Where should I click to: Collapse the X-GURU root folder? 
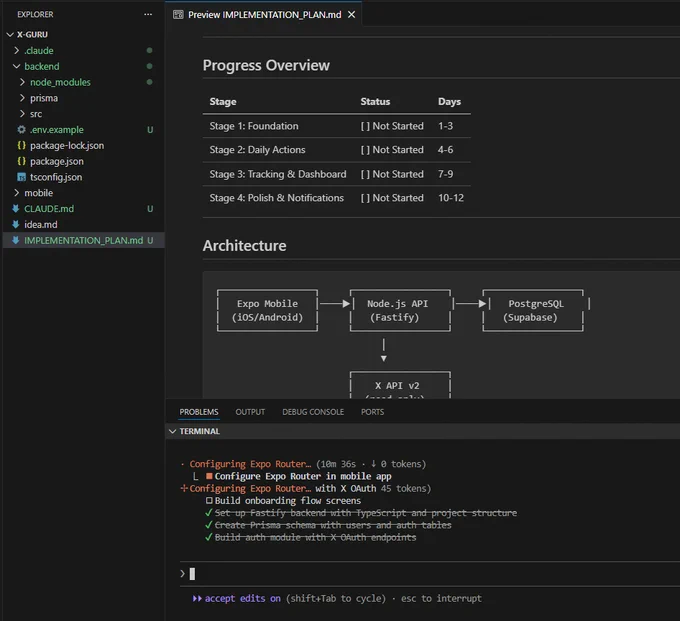[10, 34]
